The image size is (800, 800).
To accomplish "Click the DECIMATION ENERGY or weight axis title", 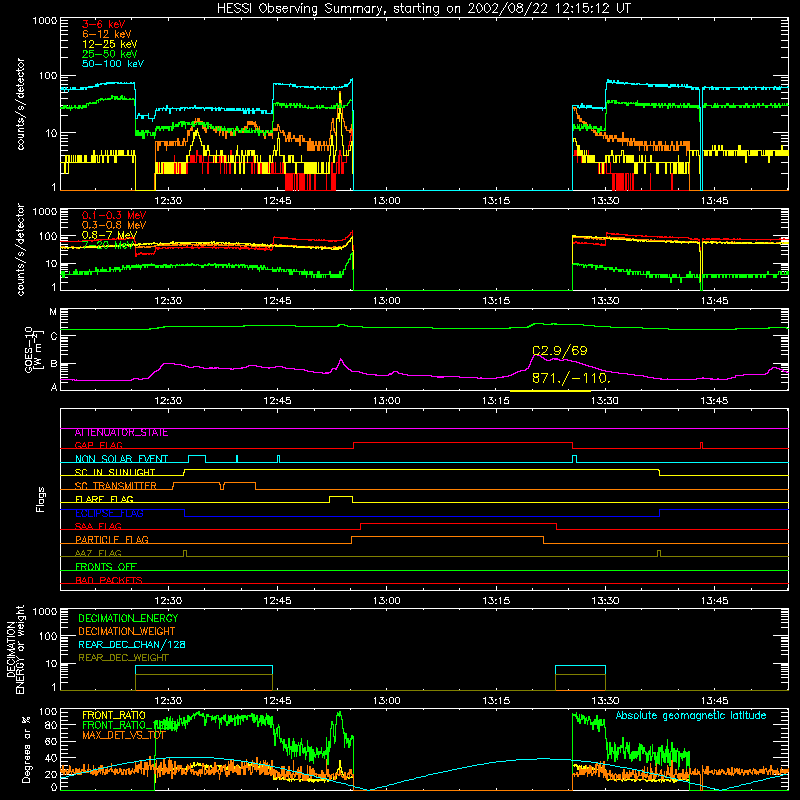I will 15,649.
